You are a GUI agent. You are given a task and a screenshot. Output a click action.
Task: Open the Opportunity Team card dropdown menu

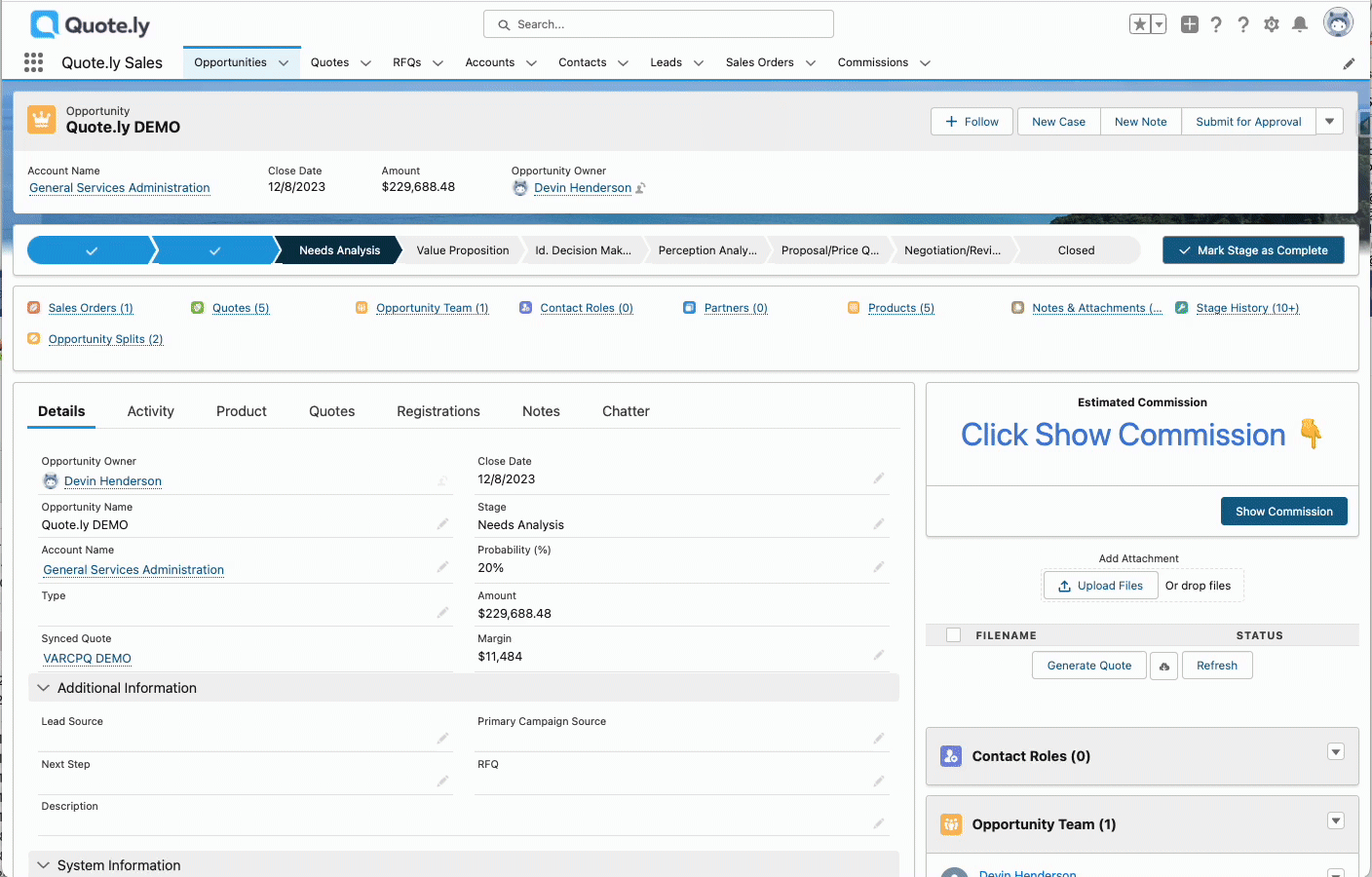pos(1336,820)
